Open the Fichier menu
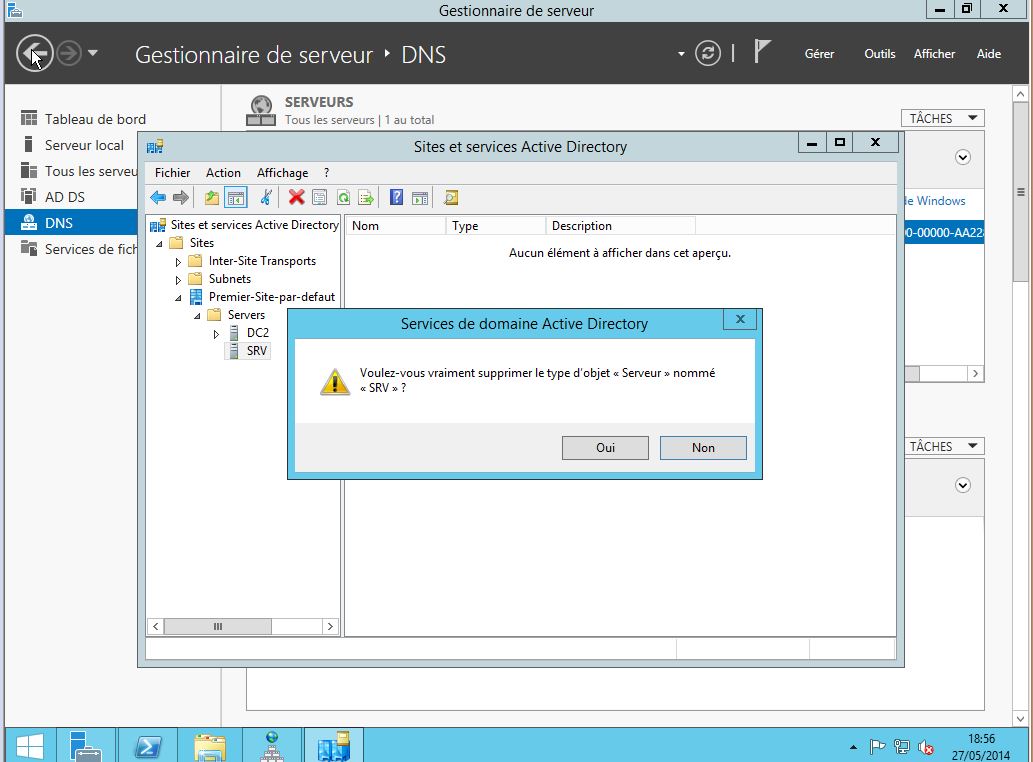 pyautogui.click(x=172, y=173)
